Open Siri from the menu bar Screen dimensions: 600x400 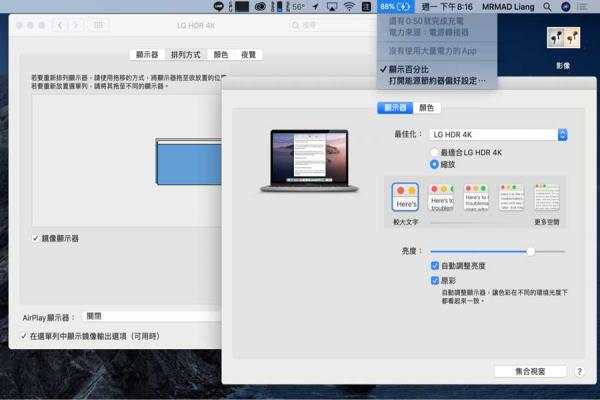pos(566,7)
